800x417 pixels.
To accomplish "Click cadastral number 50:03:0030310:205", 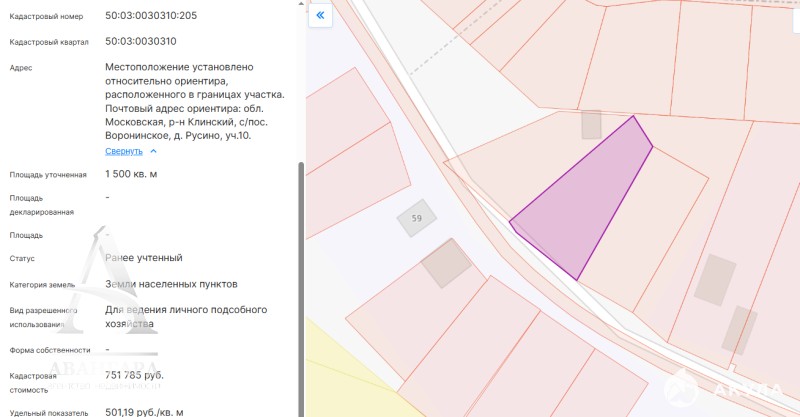I will tap(151, 16).
